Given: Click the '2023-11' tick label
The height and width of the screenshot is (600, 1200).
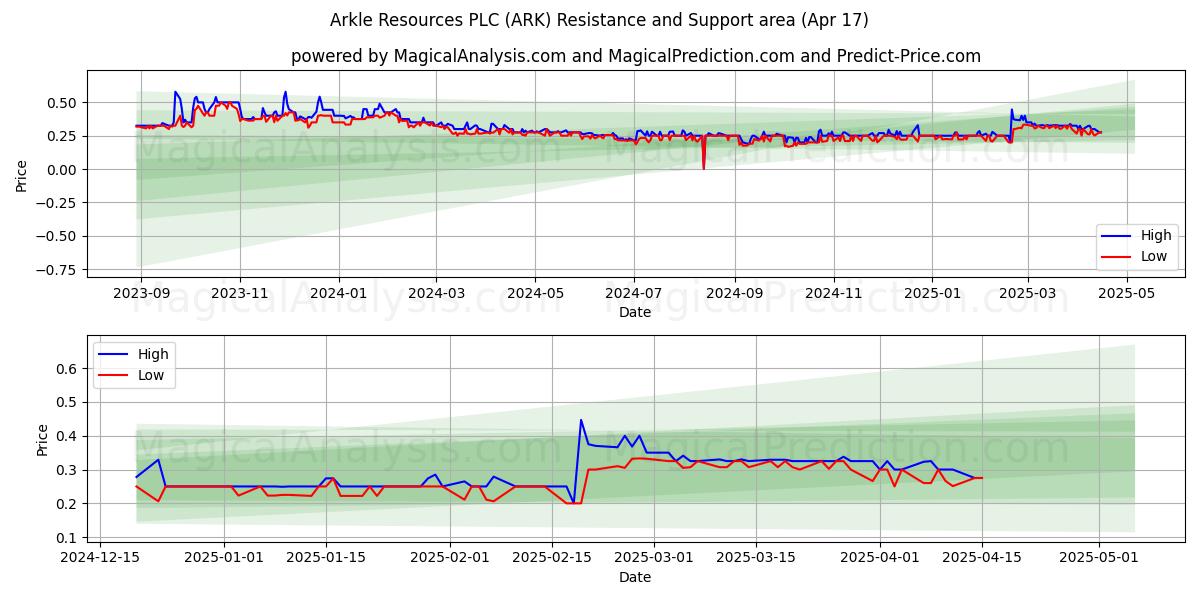Looking at the screenshot, I should tap(240, 293).
